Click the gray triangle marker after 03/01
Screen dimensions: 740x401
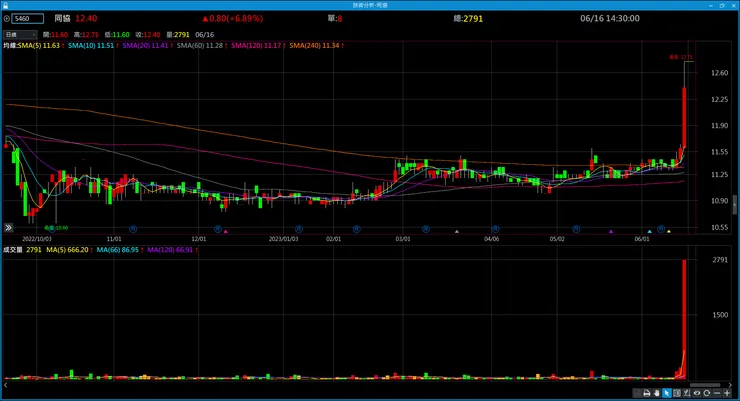[456, 231]
